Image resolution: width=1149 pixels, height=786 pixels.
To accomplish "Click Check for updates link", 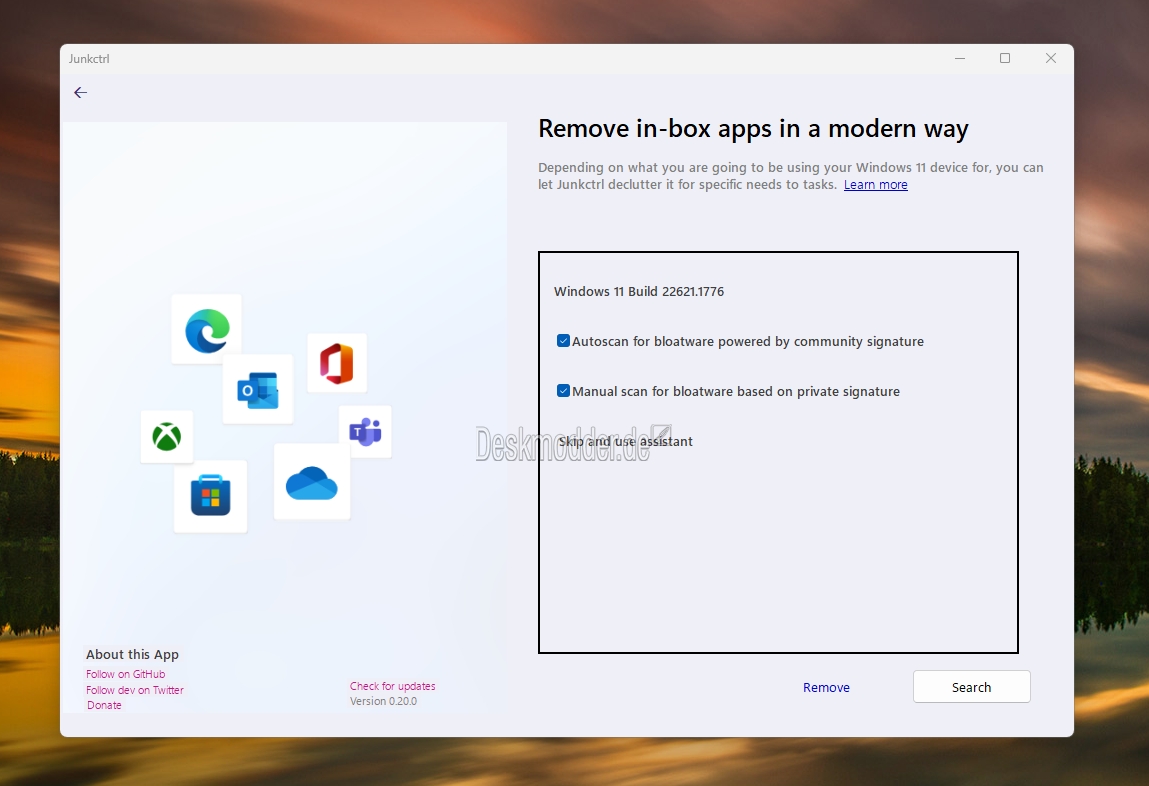I will [392, 686].
